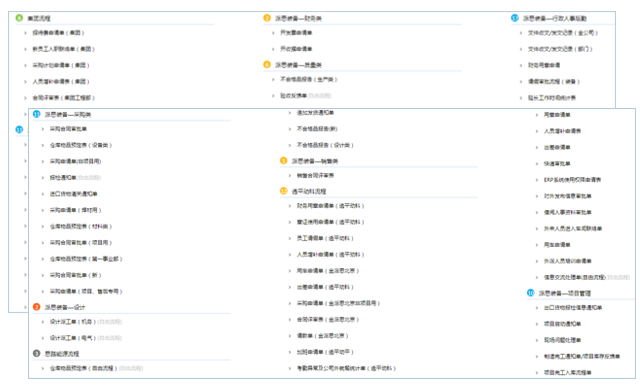Click the orange badge beside 派思装备—质量类

pyautogui.click(x=267, y=64)
